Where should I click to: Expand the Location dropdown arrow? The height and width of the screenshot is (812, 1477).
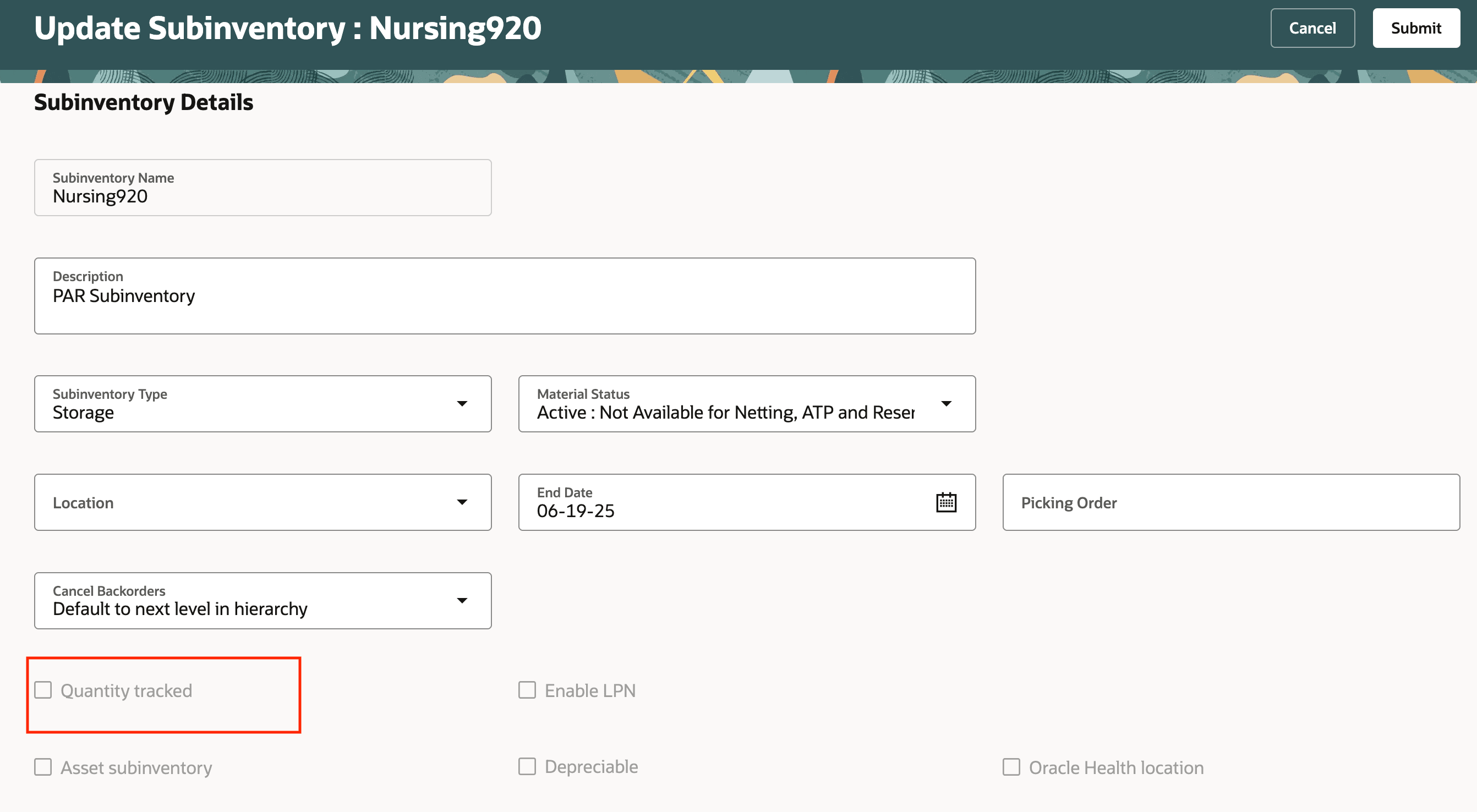[x=462, y=503]
